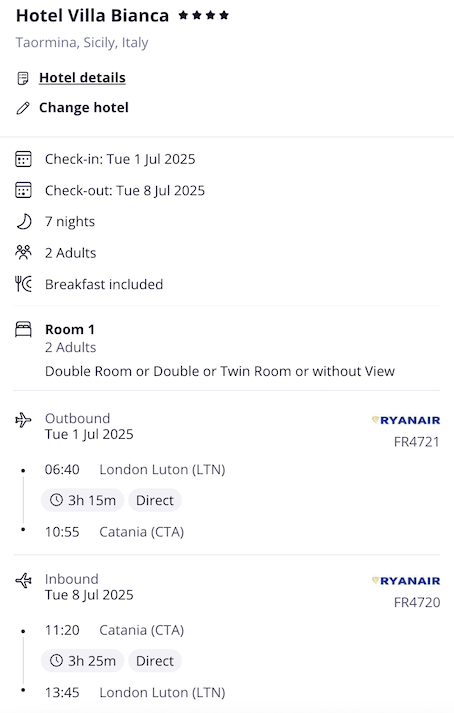Image resolution: width=454 pixels, height=713 pixels.
Task: Click the hotel details document icon
Action: coord(23,78)
